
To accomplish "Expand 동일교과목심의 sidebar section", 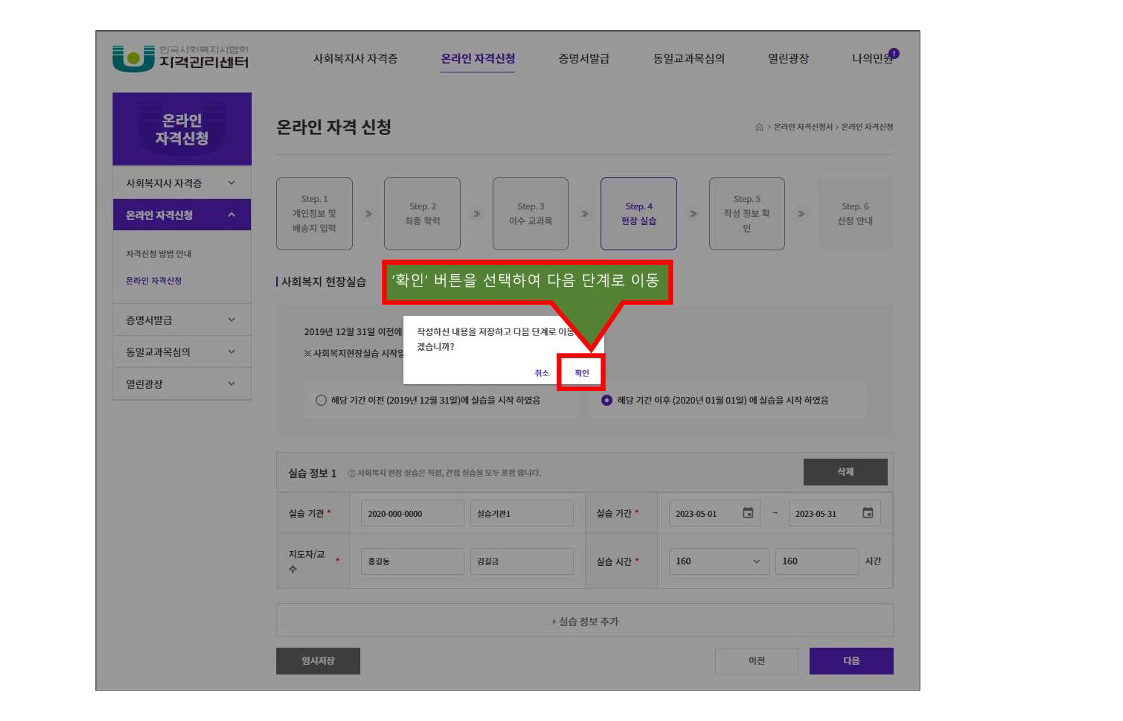I will (182, 352).
